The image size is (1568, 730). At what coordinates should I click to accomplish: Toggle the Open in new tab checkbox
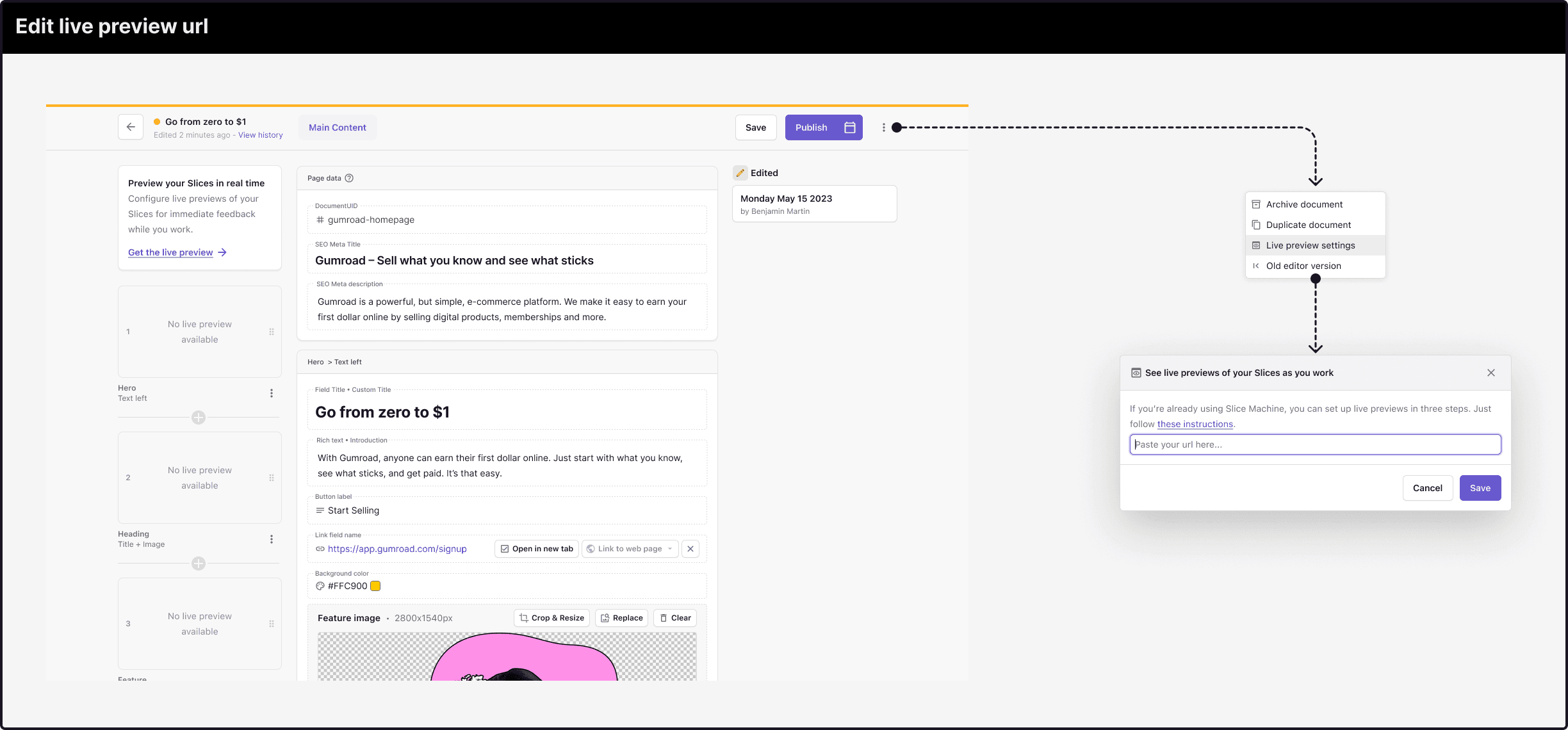click(x=505, y=549)
